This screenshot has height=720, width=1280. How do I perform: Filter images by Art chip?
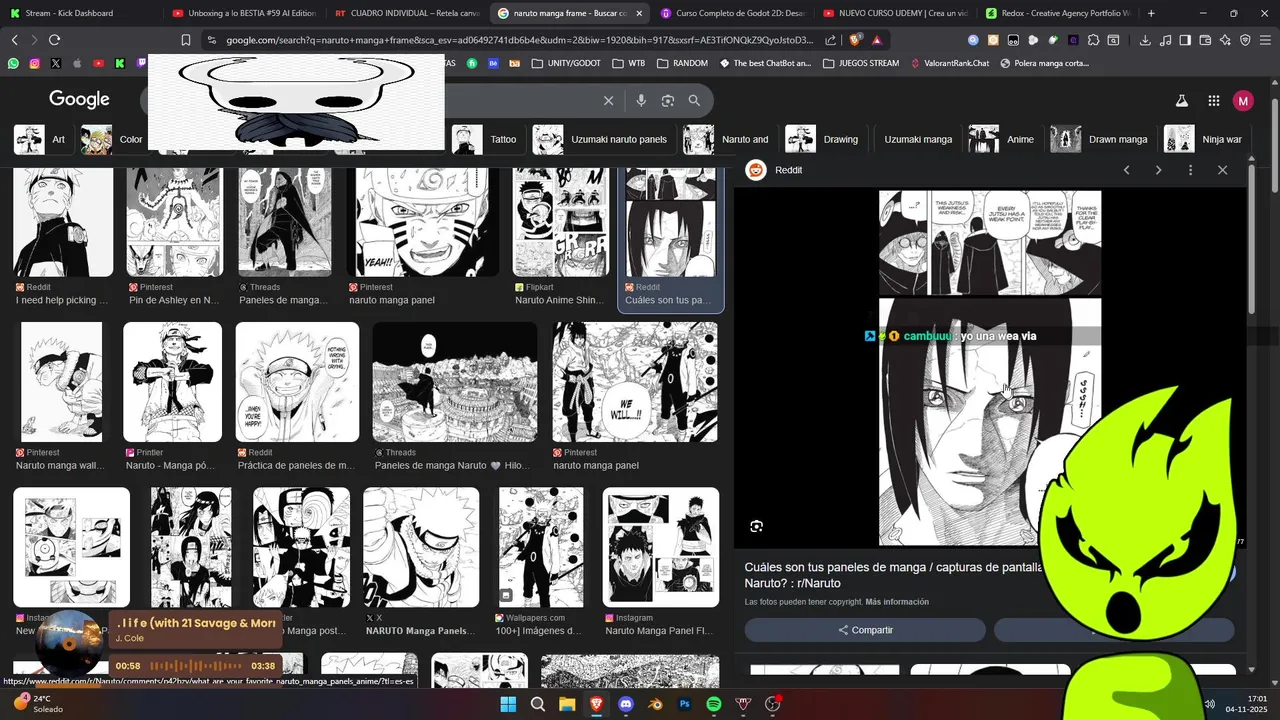[41, 139]
